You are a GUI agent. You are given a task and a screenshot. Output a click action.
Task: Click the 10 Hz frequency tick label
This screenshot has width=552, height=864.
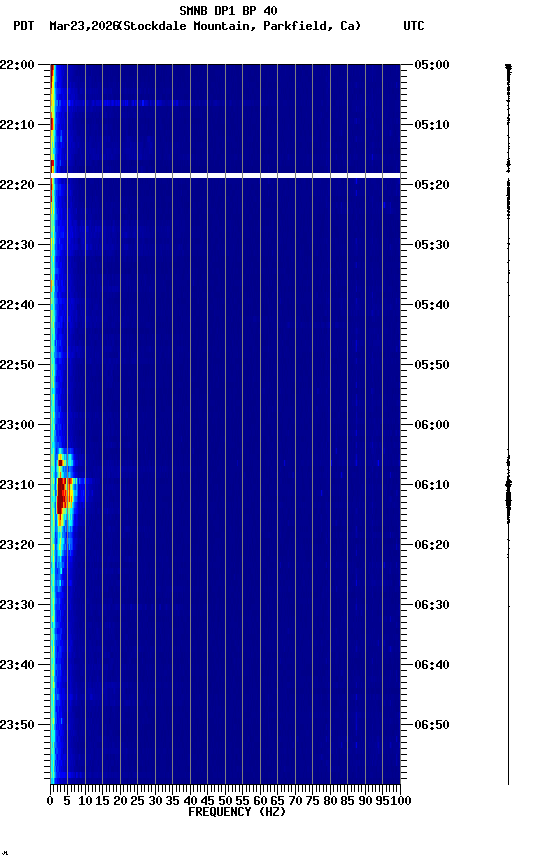click(x=85, y=802)
